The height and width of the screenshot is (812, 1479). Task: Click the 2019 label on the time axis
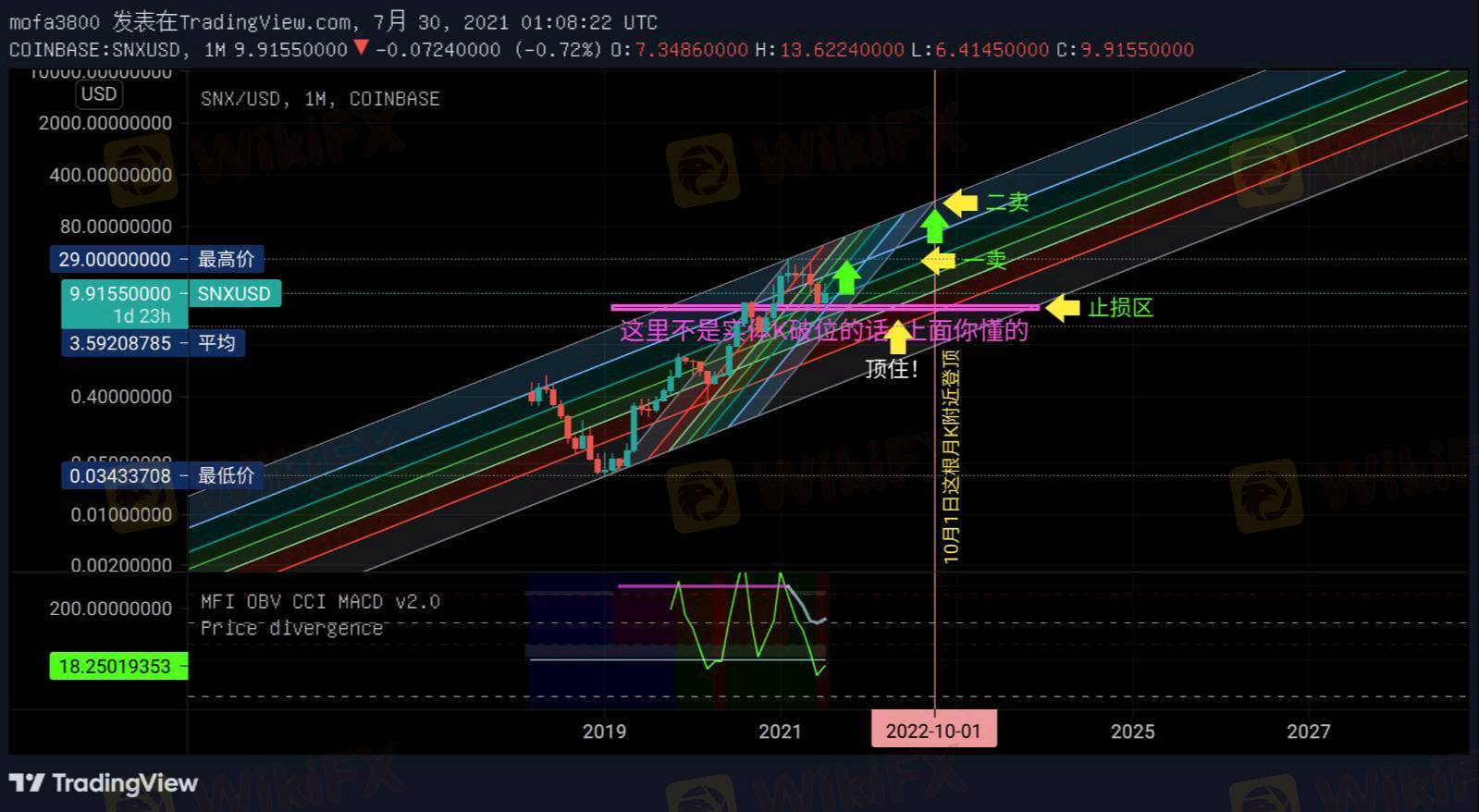coord(604,732)
